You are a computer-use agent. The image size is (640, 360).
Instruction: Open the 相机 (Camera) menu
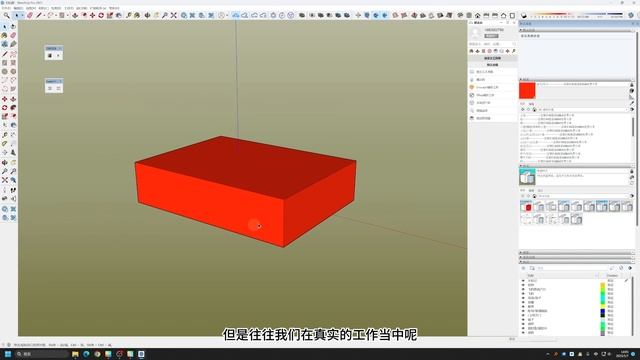[x=43, y=8]
